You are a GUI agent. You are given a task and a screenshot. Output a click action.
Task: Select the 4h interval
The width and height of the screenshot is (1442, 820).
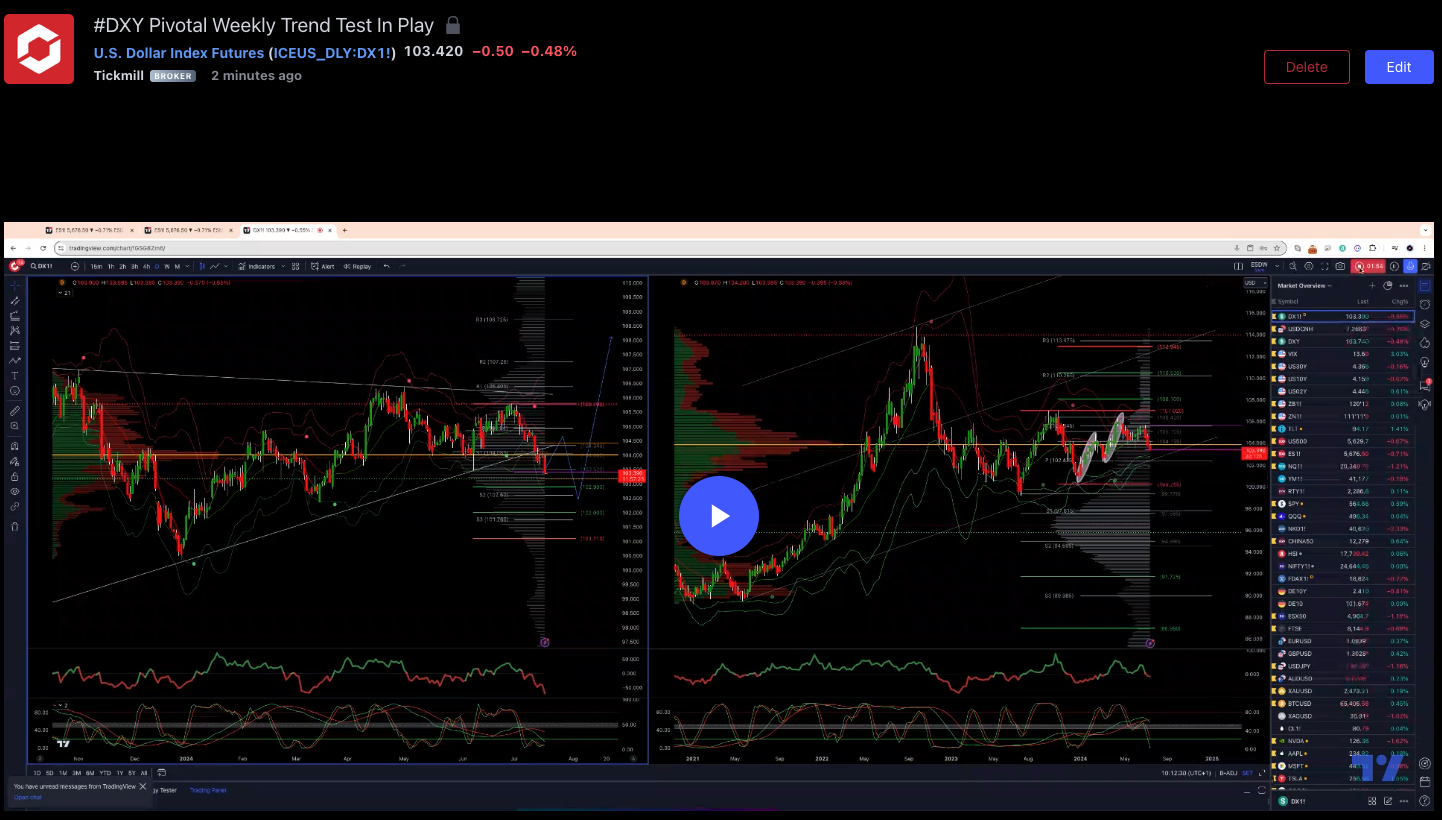point(146,266)
